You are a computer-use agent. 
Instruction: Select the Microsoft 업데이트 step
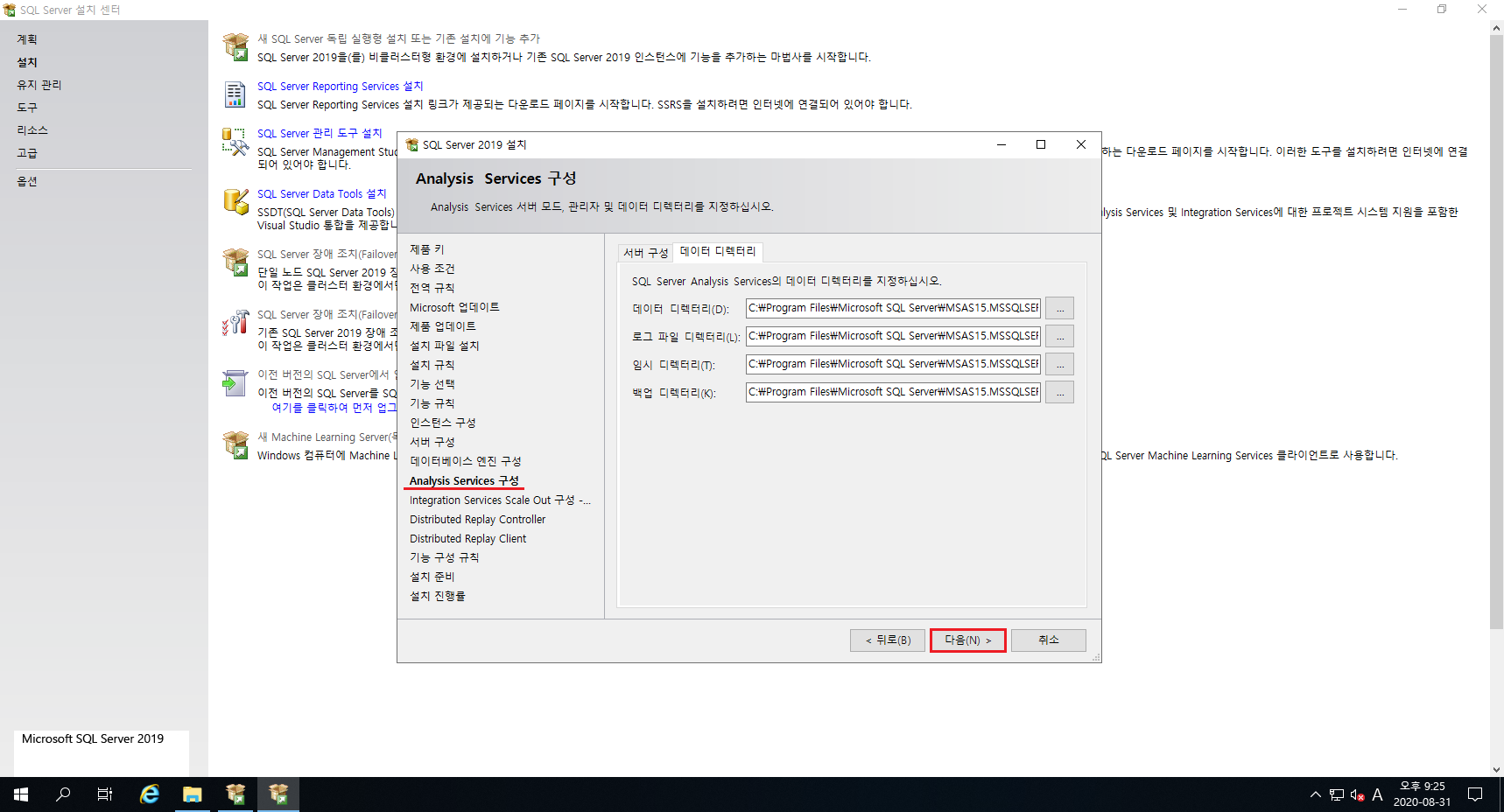[x=454, y=307]
